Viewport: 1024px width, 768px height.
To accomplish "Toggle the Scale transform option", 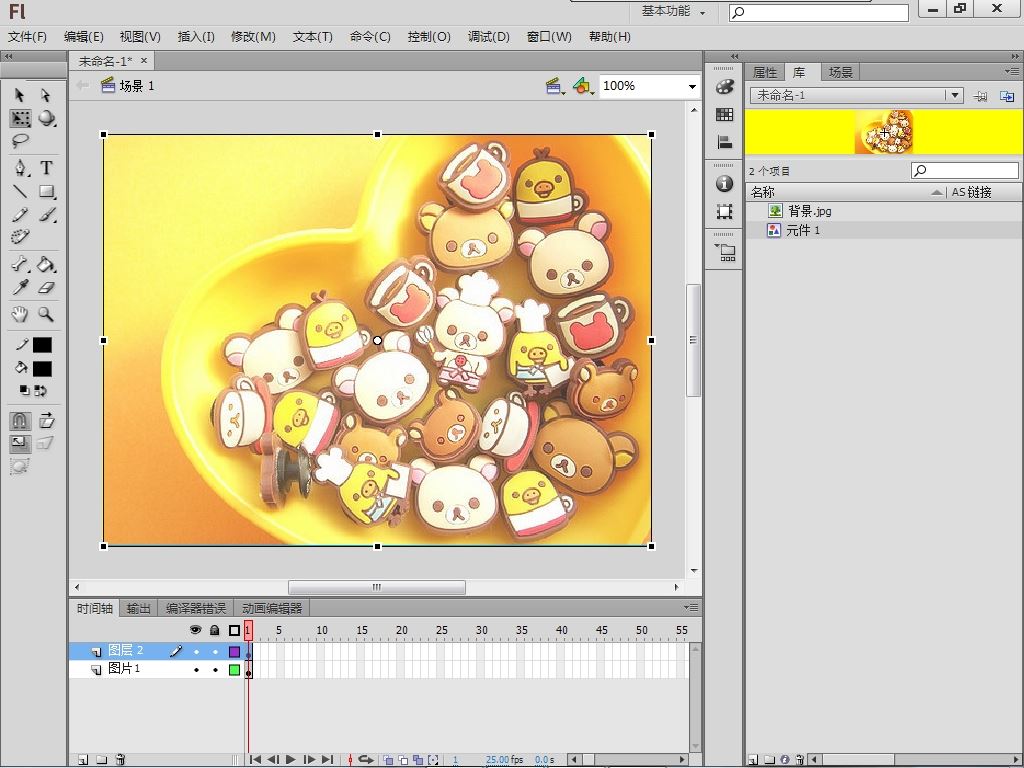I will coord(20,443).
